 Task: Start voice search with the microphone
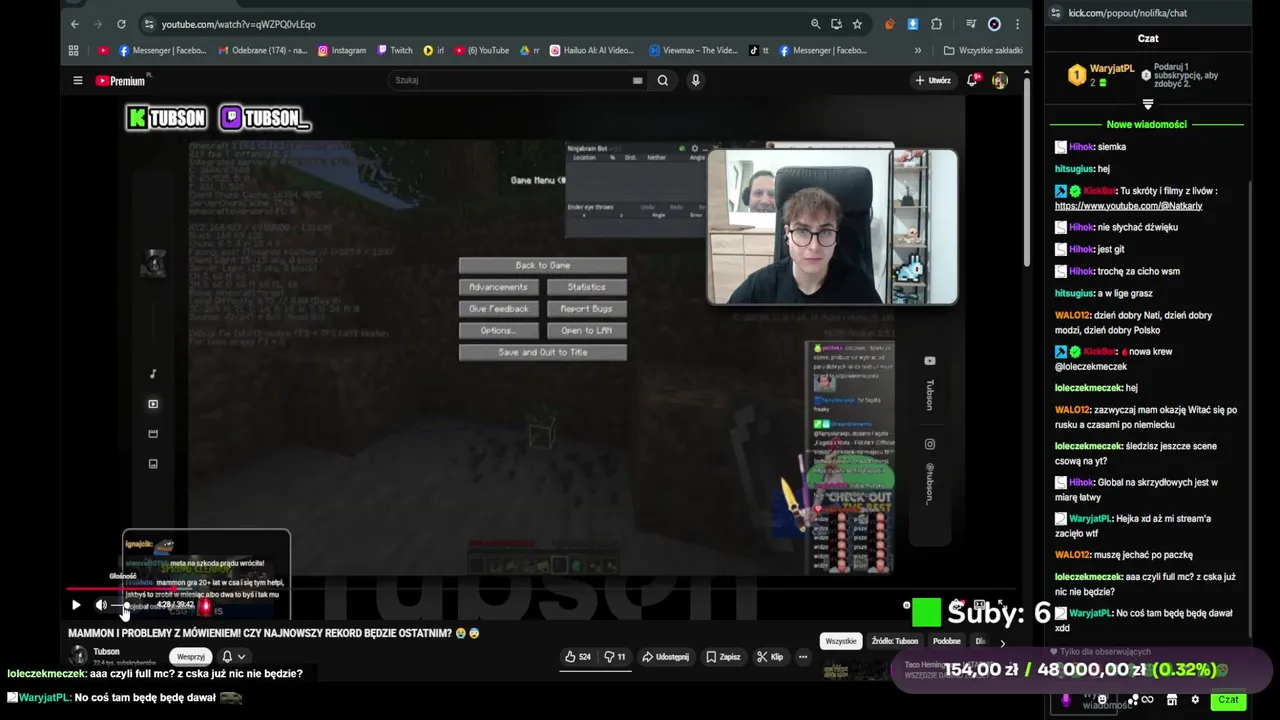click(695, 81)
